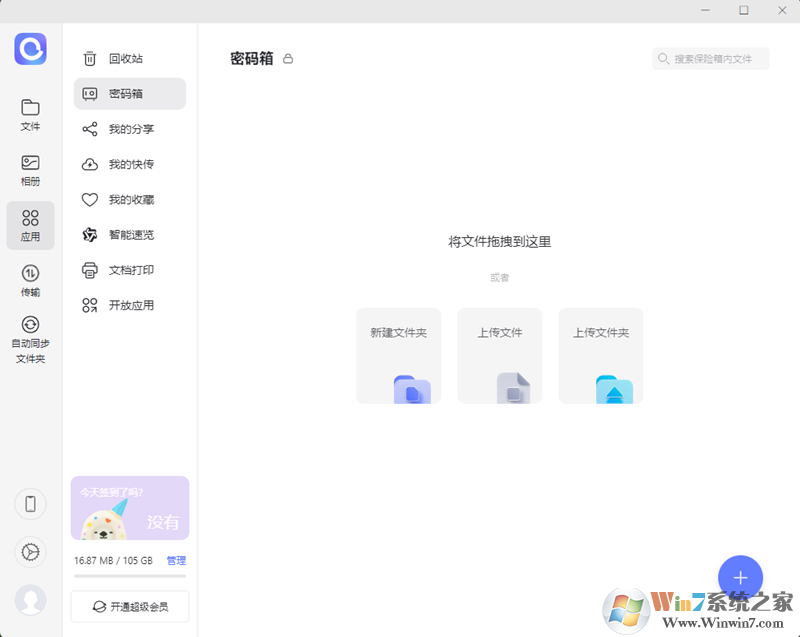Open 回收站 recycle bin

pos(130,59)
